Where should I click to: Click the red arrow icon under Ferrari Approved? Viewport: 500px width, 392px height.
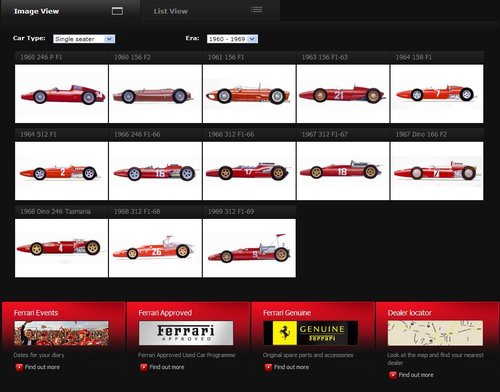point(144,367)
